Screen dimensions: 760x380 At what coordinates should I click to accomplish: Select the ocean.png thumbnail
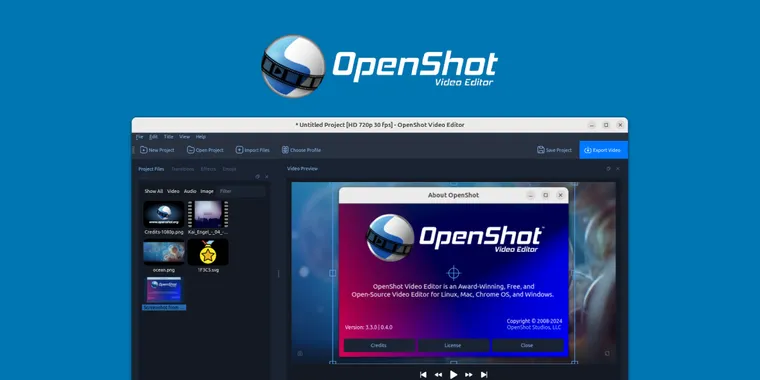pos(164,252)
